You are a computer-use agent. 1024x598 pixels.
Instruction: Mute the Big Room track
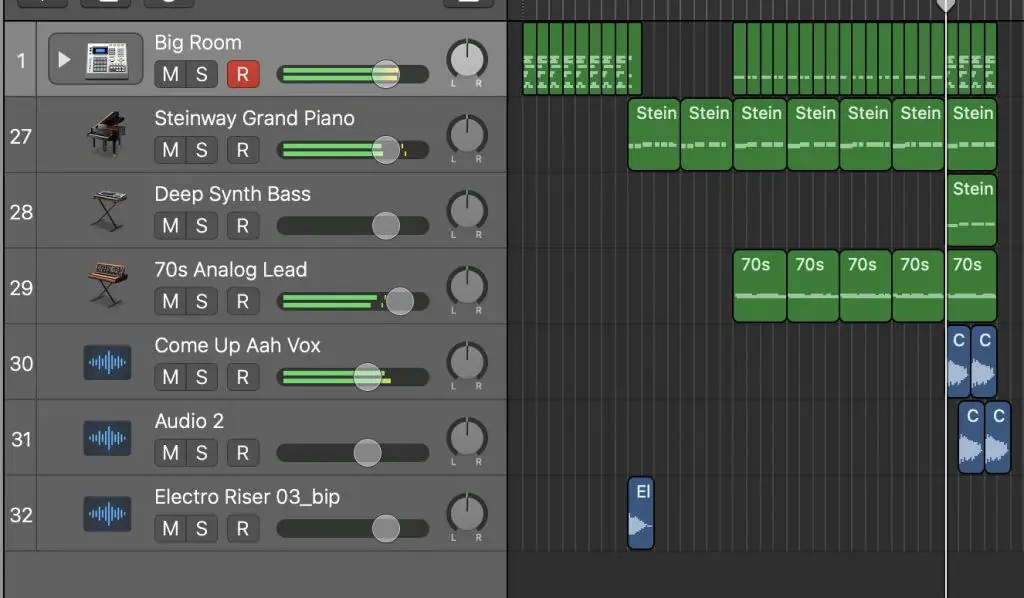click(170, 74)
